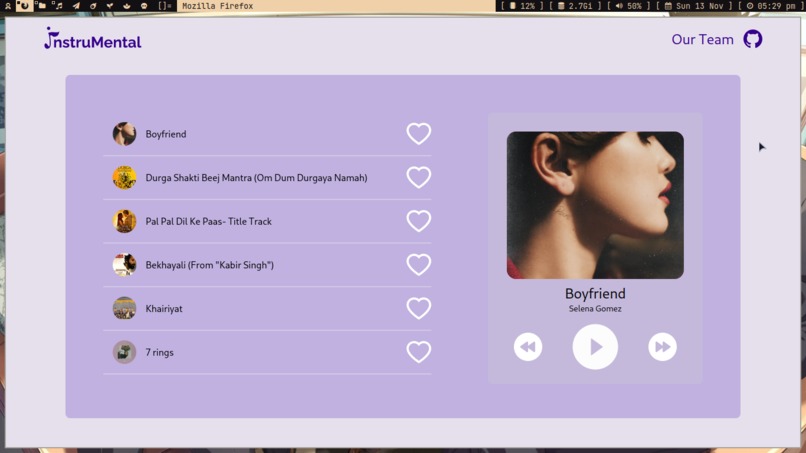Switch to the Firefox workspace icon

24,6
